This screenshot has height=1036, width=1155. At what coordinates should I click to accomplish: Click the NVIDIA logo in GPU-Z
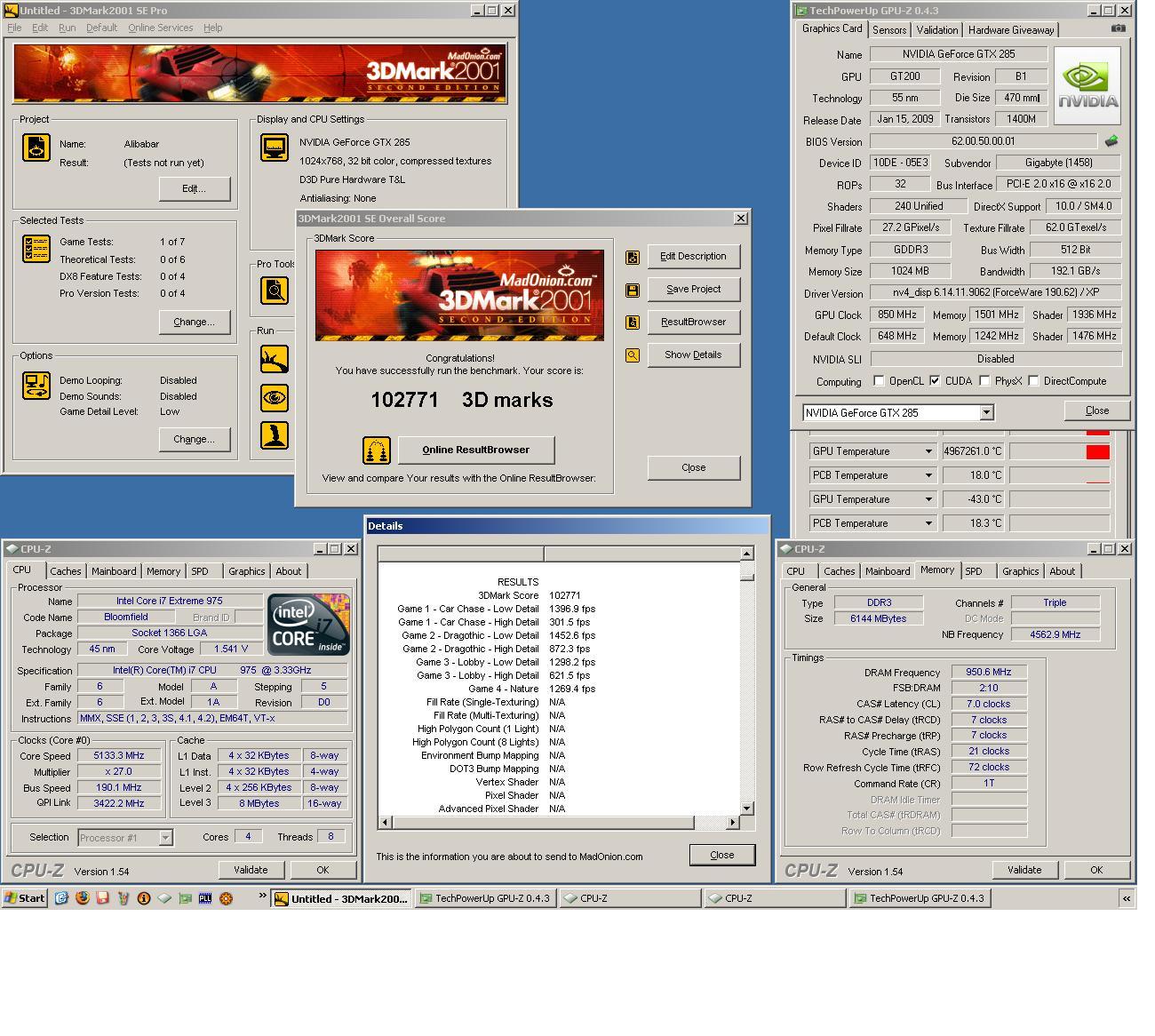click(1088, 85)
